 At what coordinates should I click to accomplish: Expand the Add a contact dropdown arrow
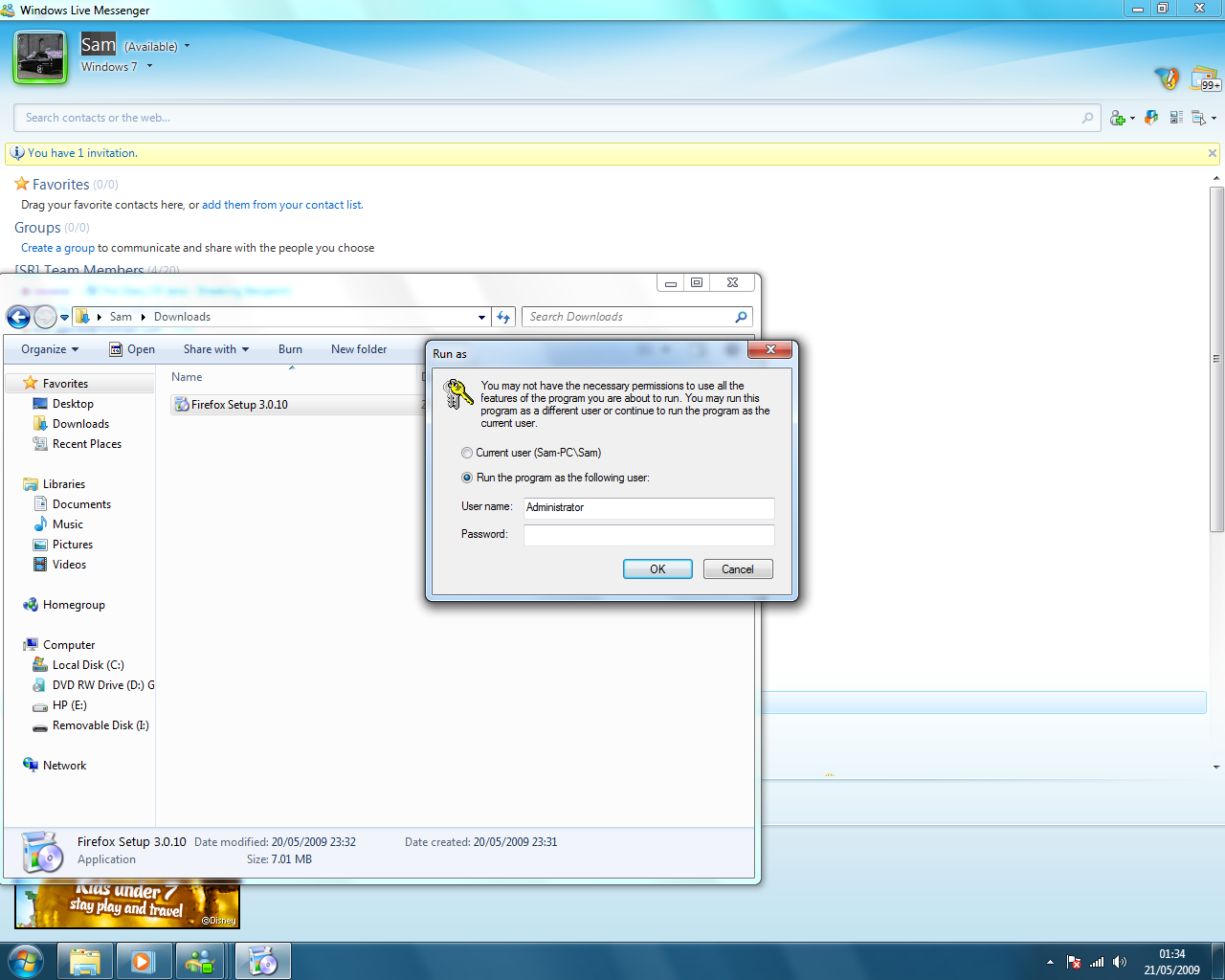[1132, 119]
